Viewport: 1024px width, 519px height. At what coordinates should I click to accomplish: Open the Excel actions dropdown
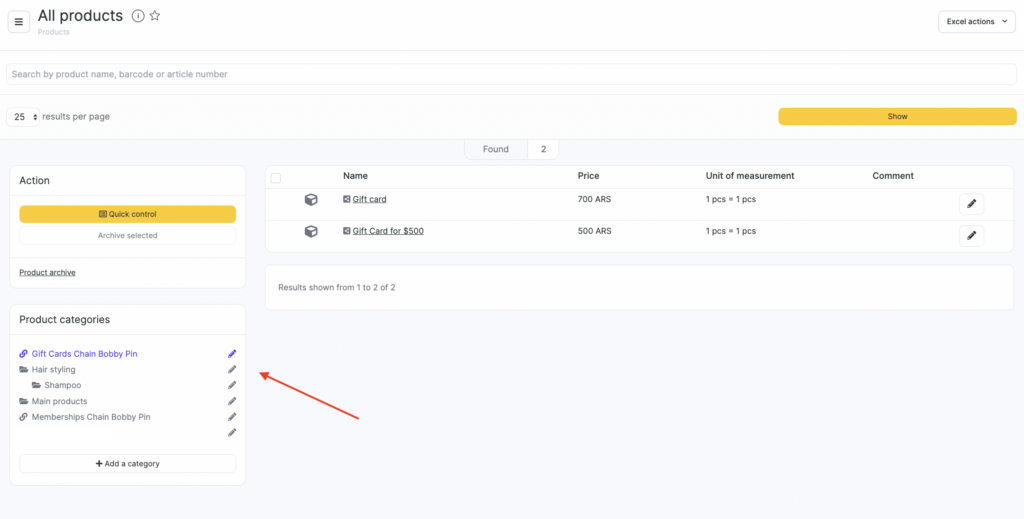pos(976,22)
